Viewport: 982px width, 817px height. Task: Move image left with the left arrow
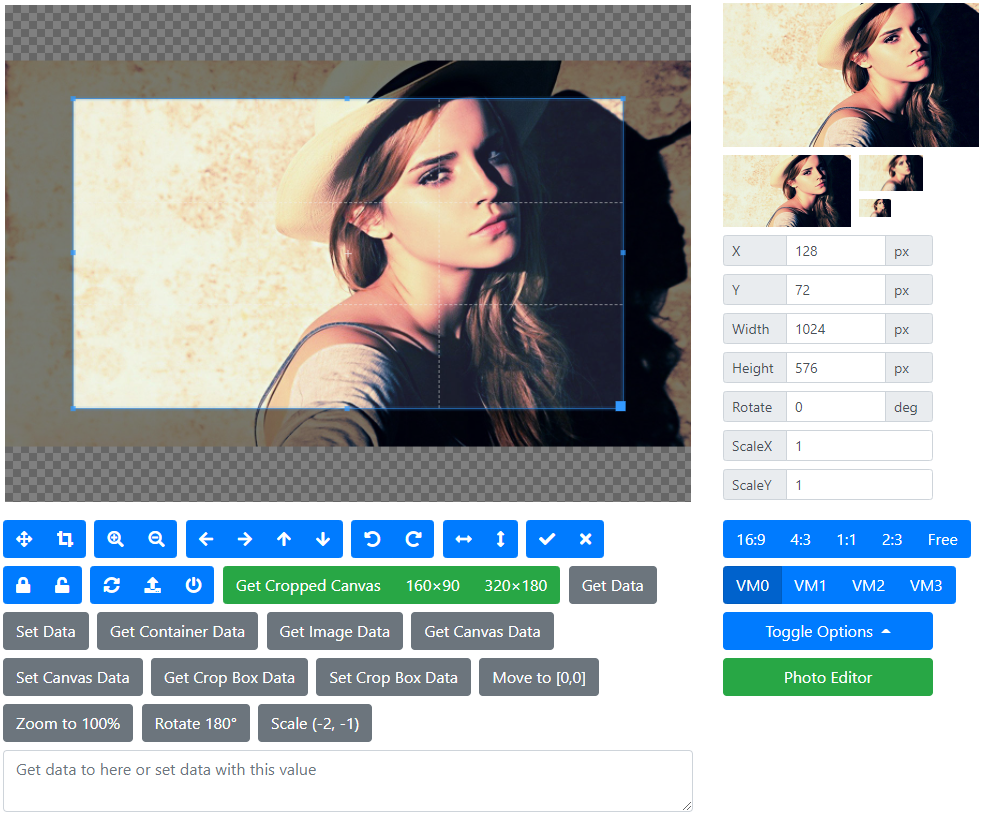pyautogui.click(x=206, y=539)
